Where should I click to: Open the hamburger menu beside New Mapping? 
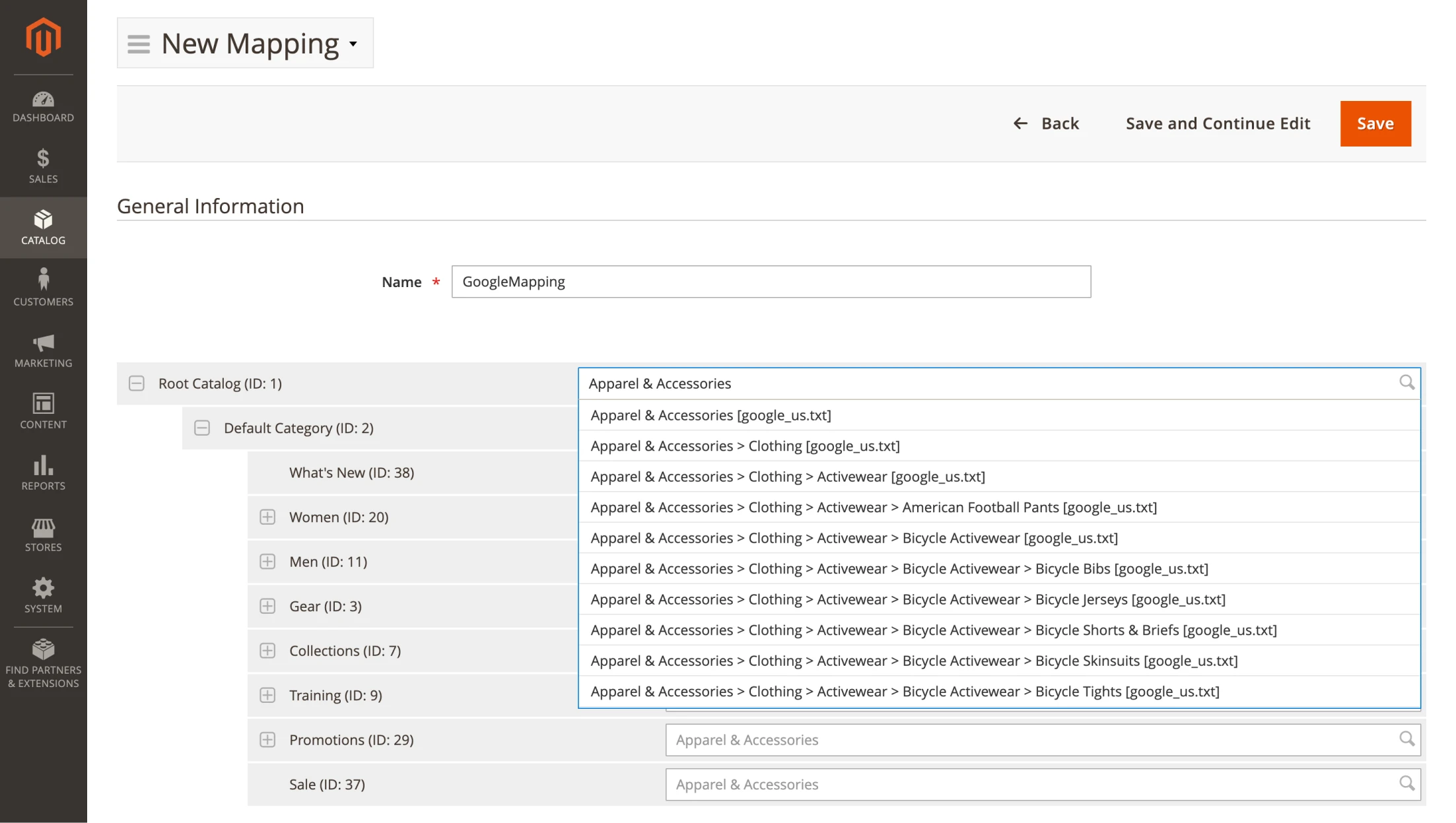139,44
